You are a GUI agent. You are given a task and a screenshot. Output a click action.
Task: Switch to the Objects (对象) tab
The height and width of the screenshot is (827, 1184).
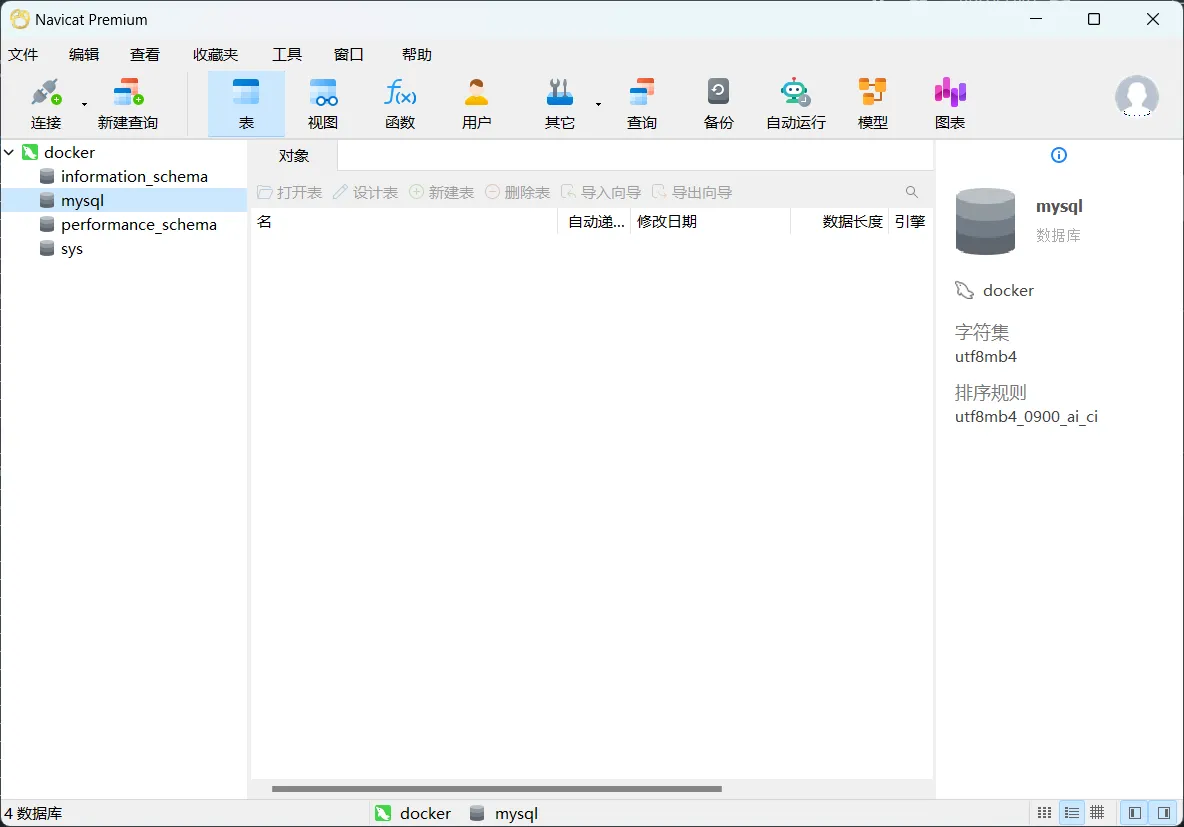coord(294,156)
